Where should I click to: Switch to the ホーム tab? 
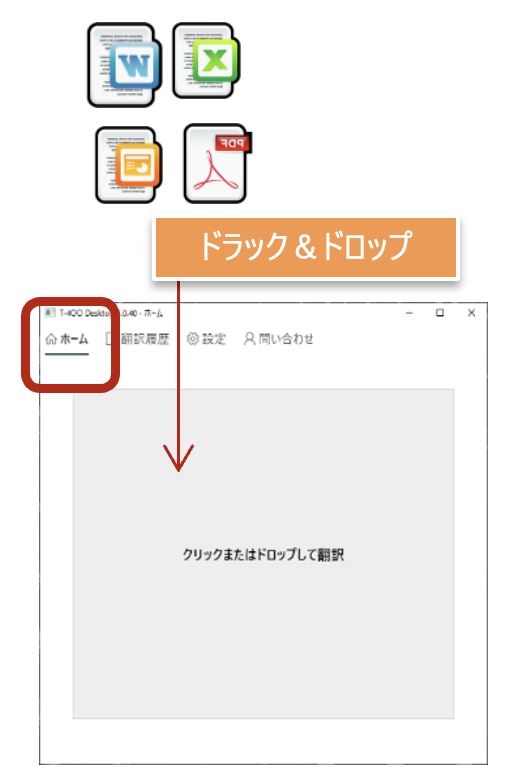pyautogui.click(x=67, y=339)
